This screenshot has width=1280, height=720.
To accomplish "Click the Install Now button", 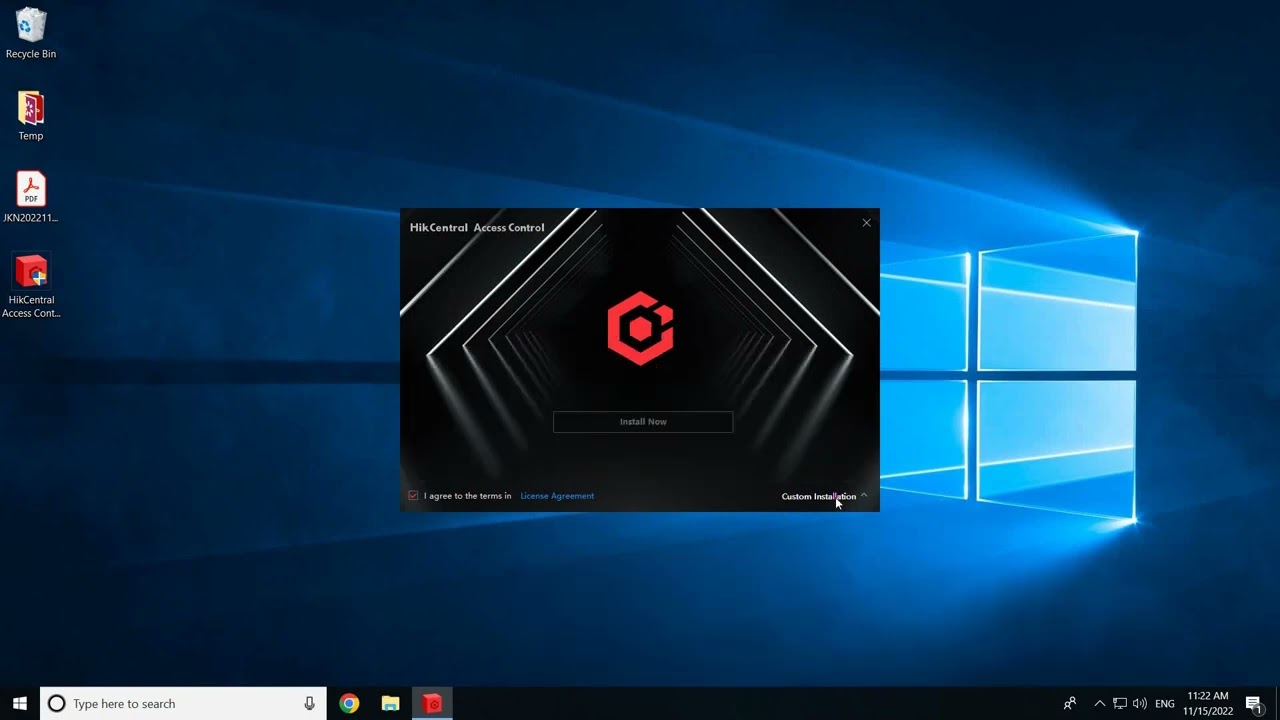I will click(x=643, y=422).
